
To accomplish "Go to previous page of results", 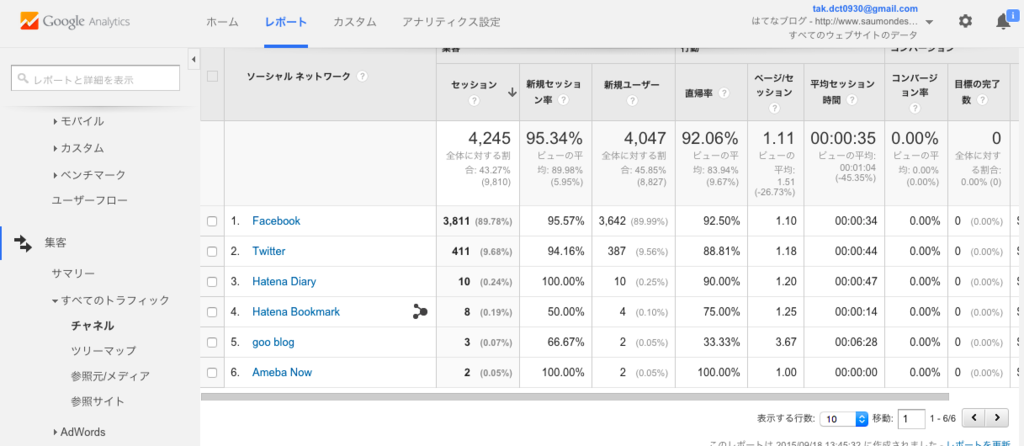I will (974, 418).
